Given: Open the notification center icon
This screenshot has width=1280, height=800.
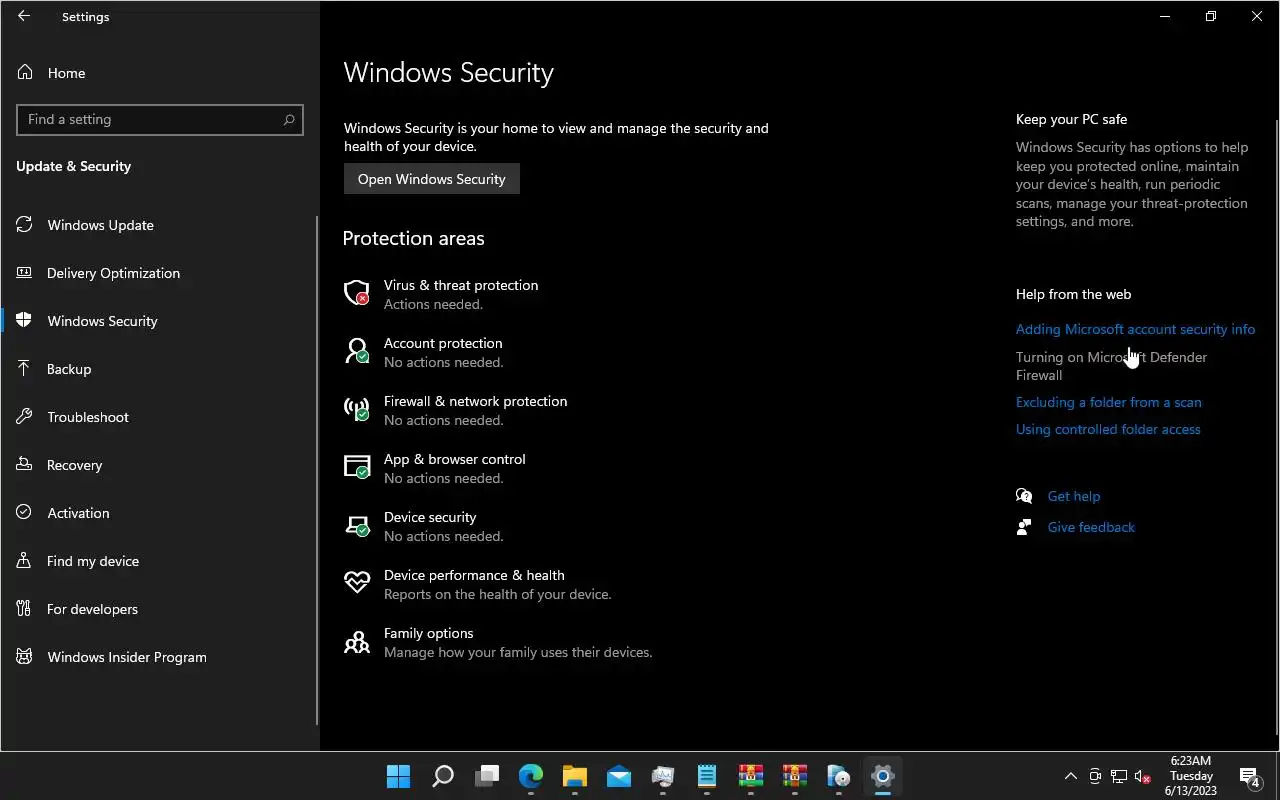Looking at the screenshot, I should click(x=1249, y=777).
